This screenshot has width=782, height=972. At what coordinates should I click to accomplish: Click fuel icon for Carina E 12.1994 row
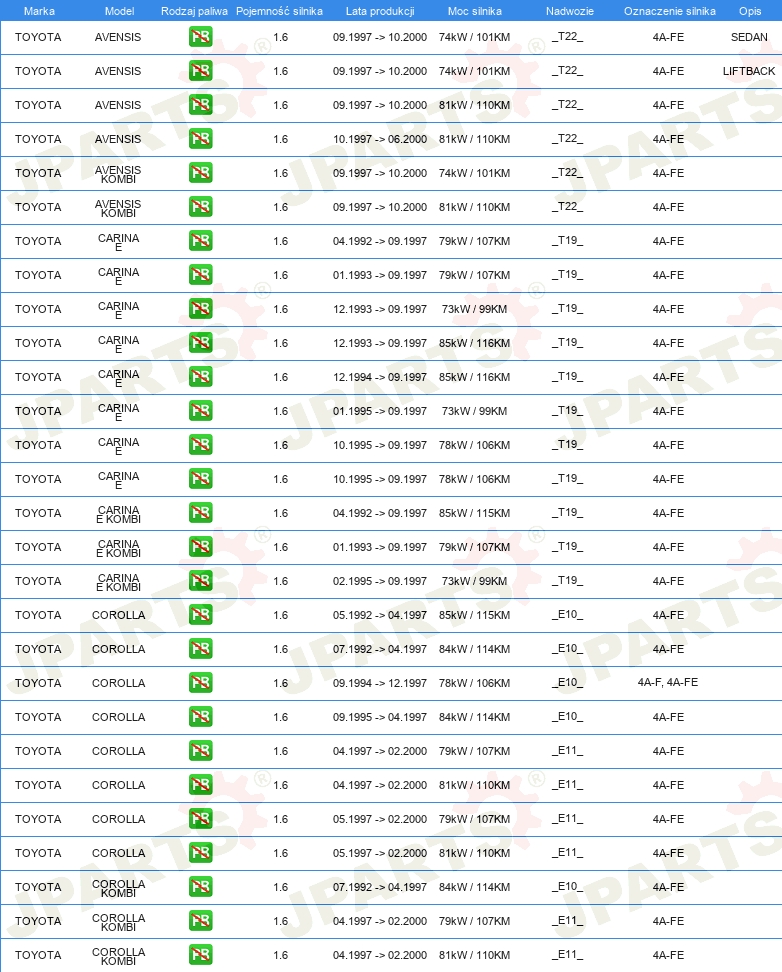200,377
